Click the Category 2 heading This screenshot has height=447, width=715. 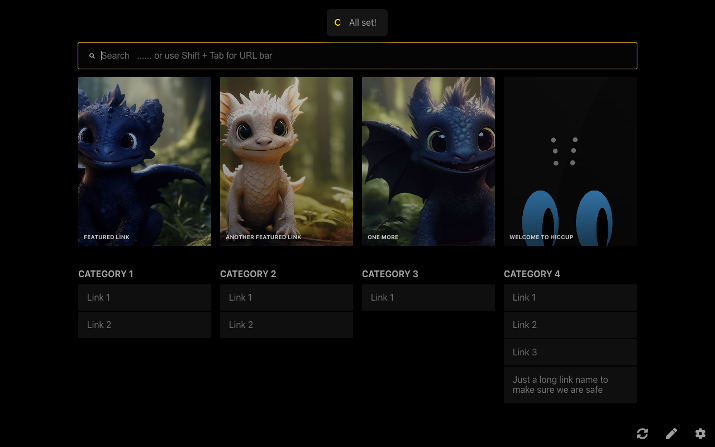pos(248,274)
